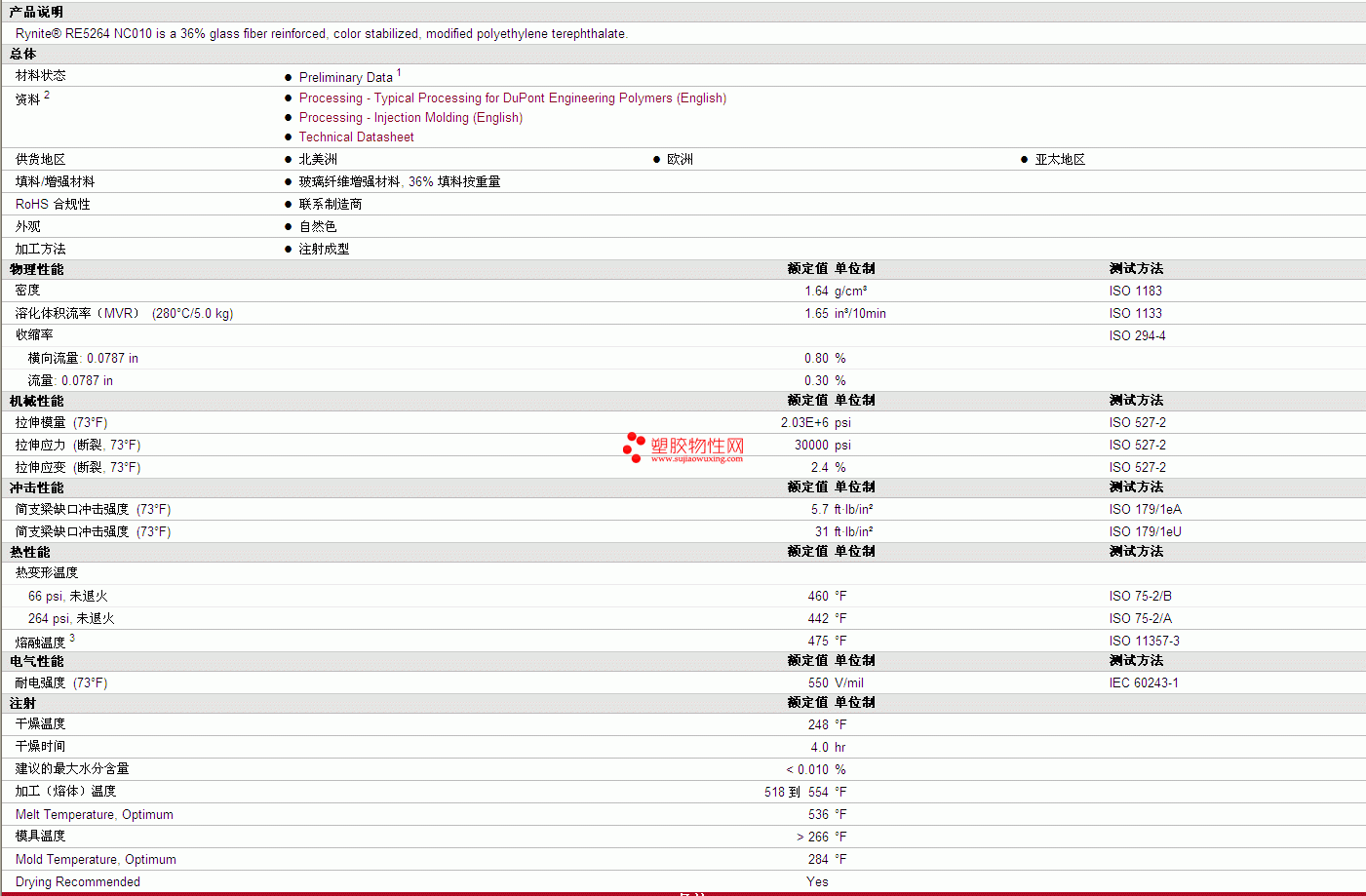Open the Technical Datasheet link
Screen dimensions: 1366x896
coord(356,137)
